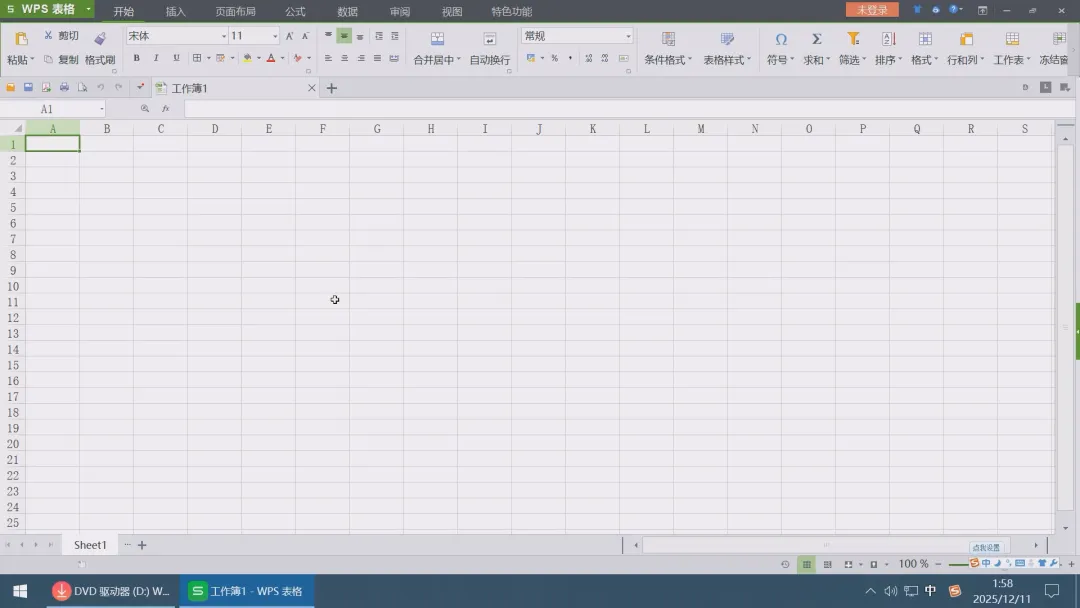Screen dimensions: 1080x608
Task: Expand the Paste (粘贴) dropdown arrow
Action: click(32, 60)
